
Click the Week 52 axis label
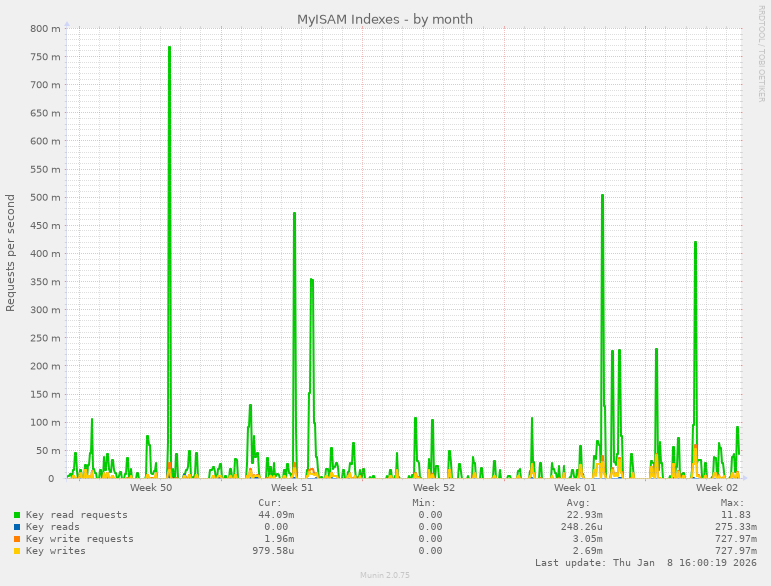tap(434, 488)
